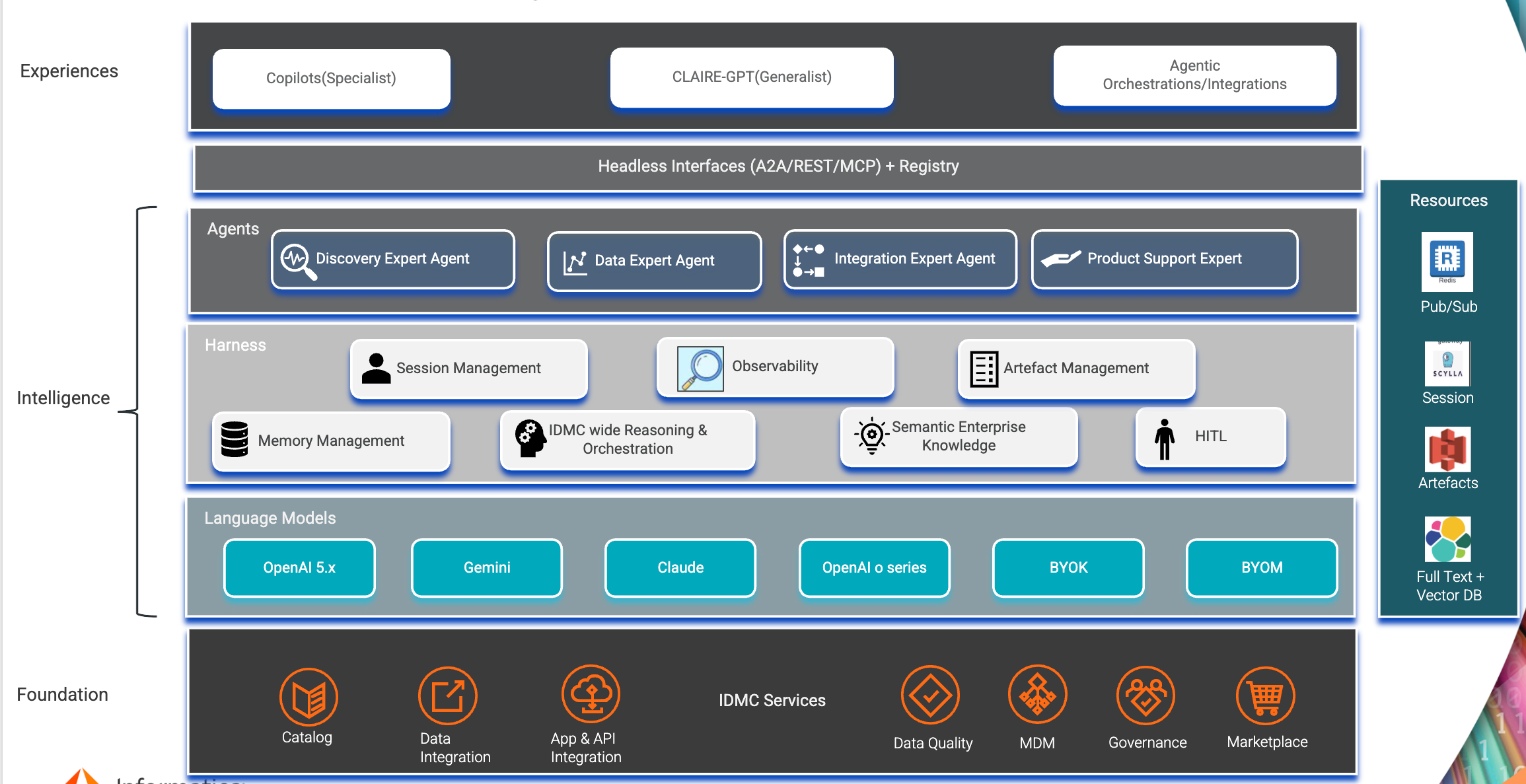Viewport: 1526px width, 784px height.
Task: Click the MDM icon
Action: pyautogui.click(x=1037, y=694)
